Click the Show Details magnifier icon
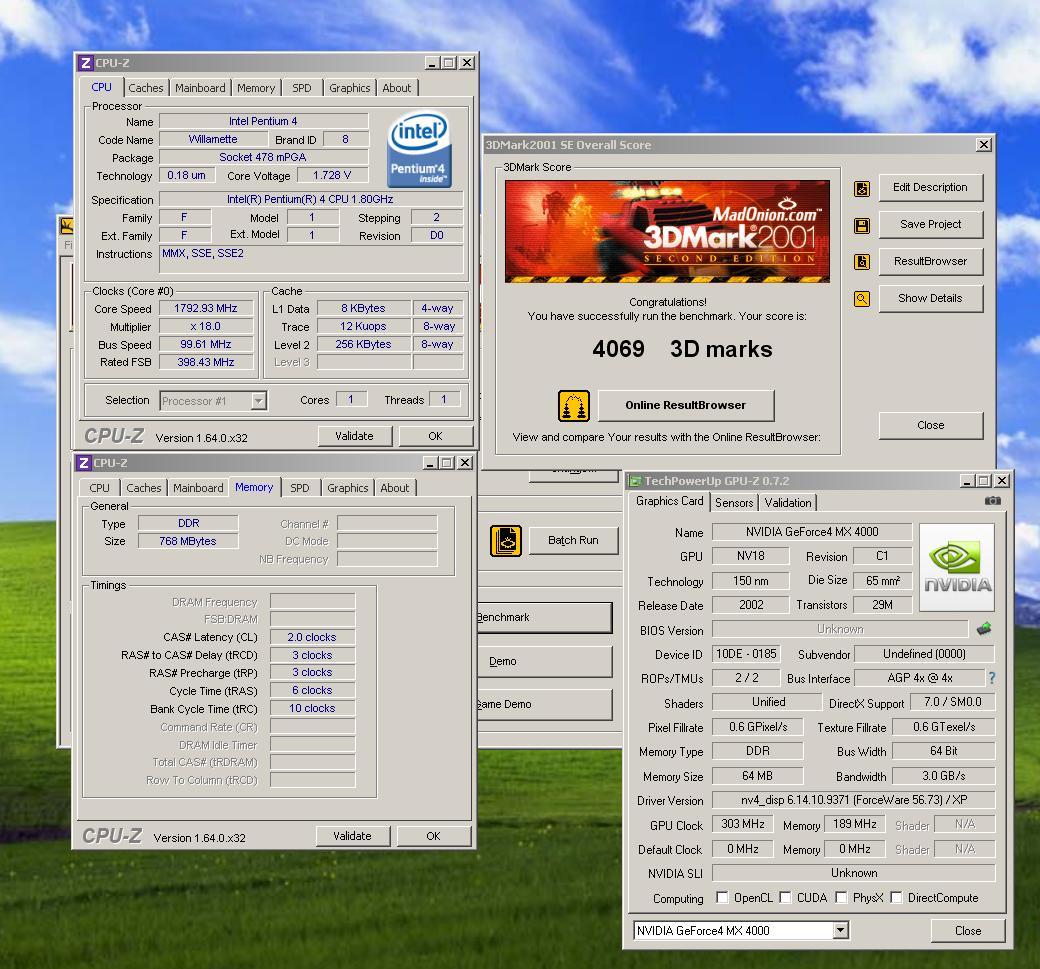1040x969 pixels. (862, 299)
